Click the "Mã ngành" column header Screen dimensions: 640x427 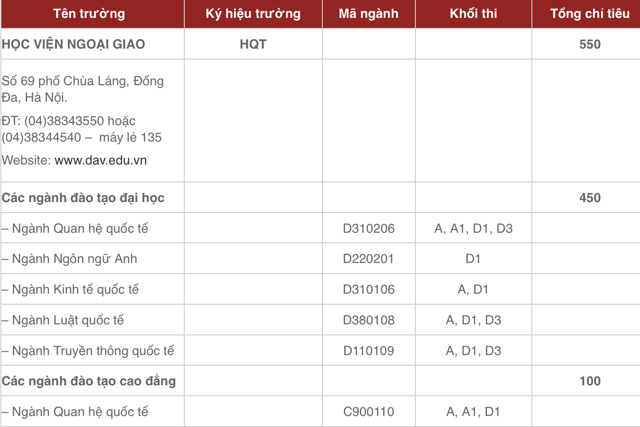[x=368, y=14]
